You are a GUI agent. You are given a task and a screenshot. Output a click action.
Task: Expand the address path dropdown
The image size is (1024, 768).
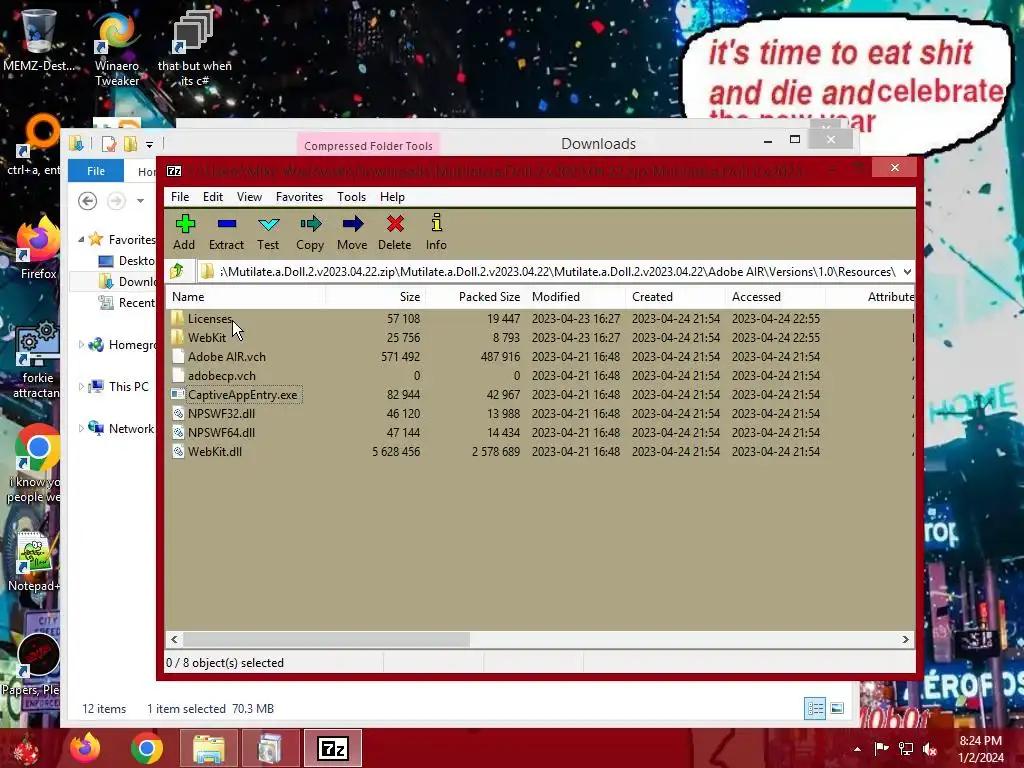tap(907, 272)
